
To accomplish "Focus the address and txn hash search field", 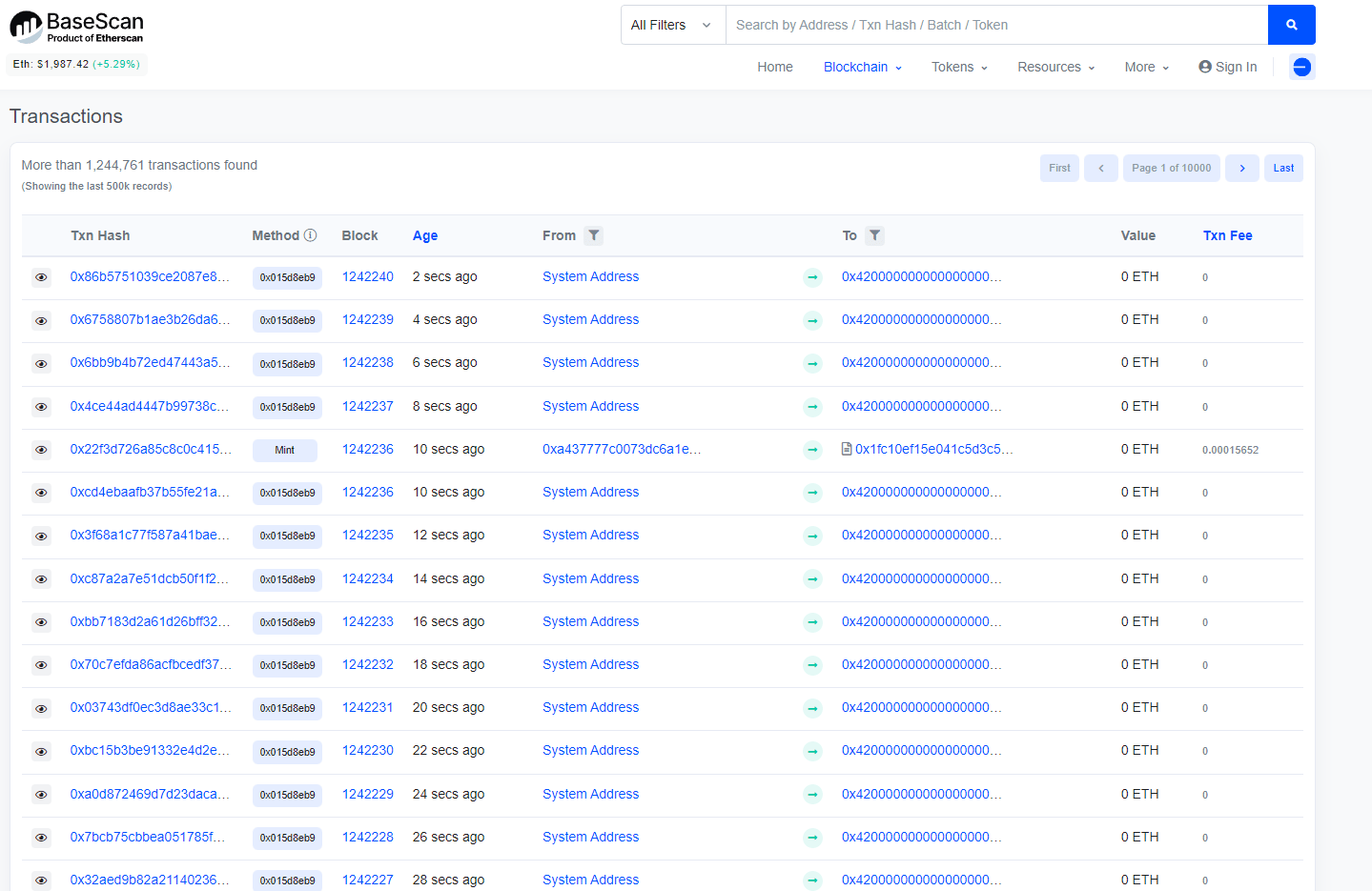I will (996, 25).
